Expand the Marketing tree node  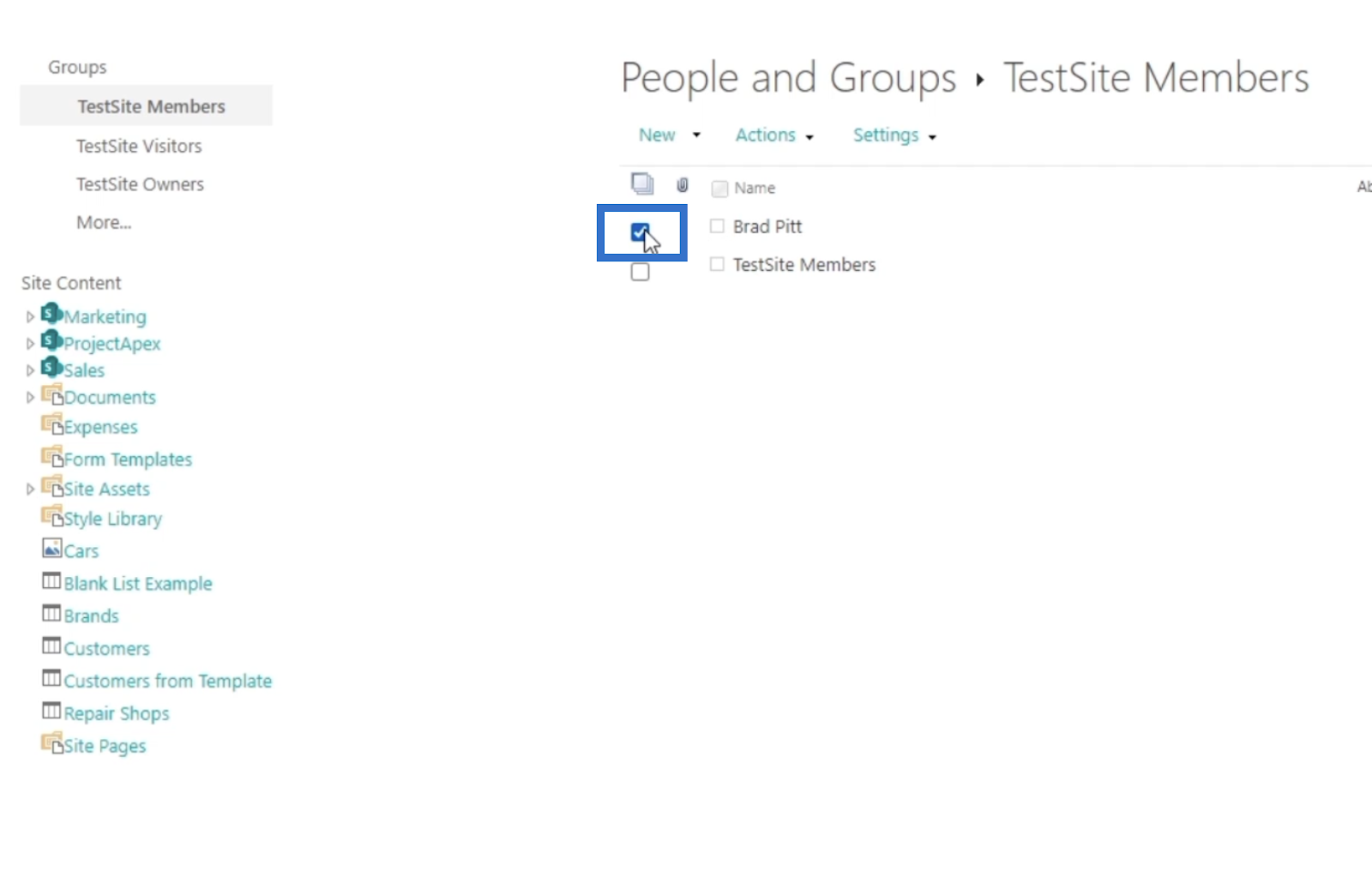pyautogui.click(x=30, y=317)
